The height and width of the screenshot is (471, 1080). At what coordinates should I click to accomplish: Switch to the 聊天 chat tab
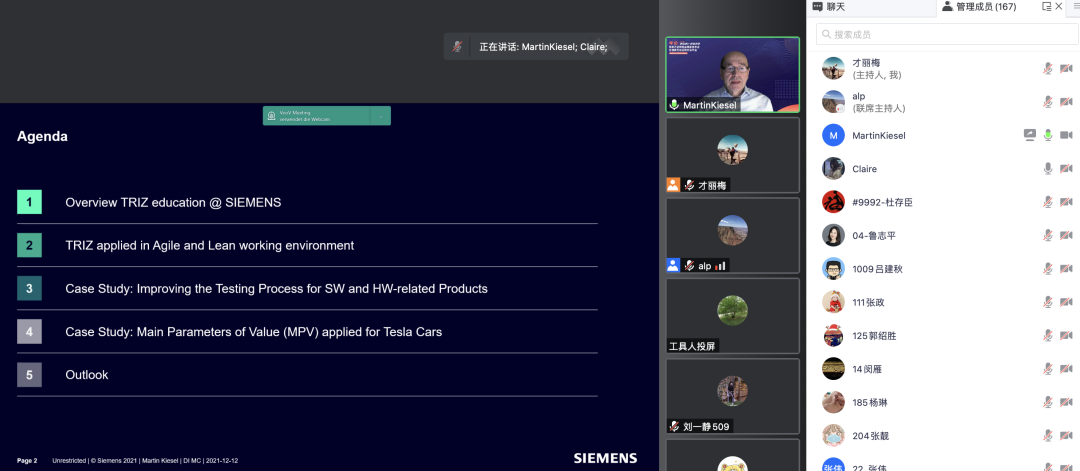[829, 7]
